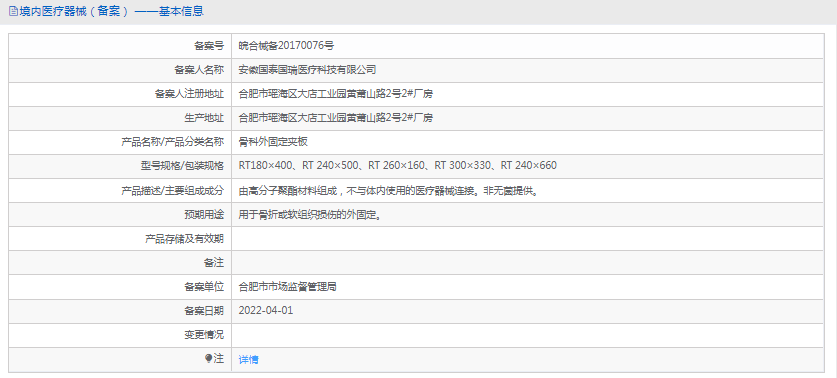Viewport: 837px width, 378px height.
Task: Click the 备案号 row label
Action: [x=209, y=46]
